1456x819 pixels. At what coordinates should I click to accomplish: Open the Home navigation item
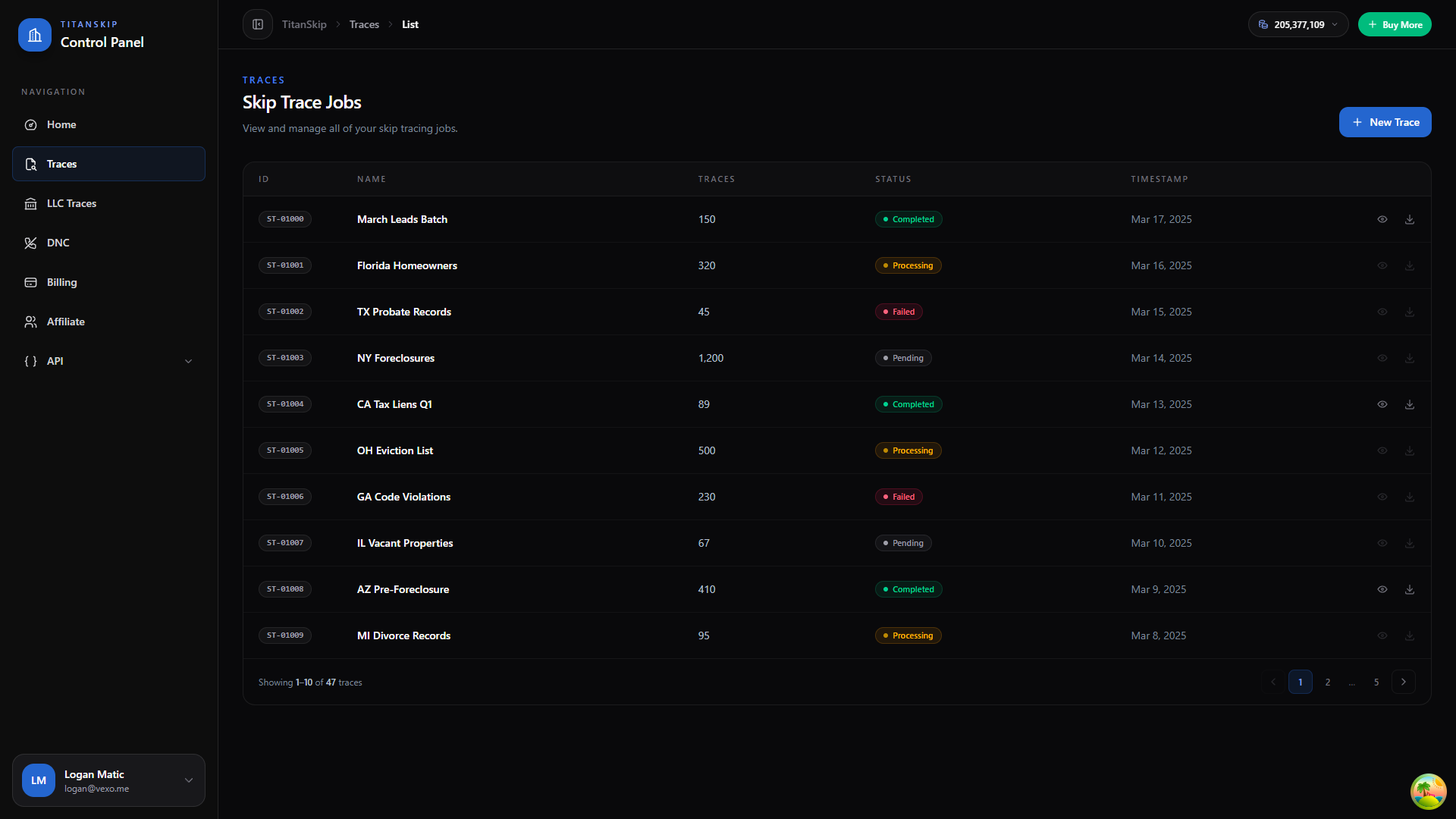coord(108,124)
